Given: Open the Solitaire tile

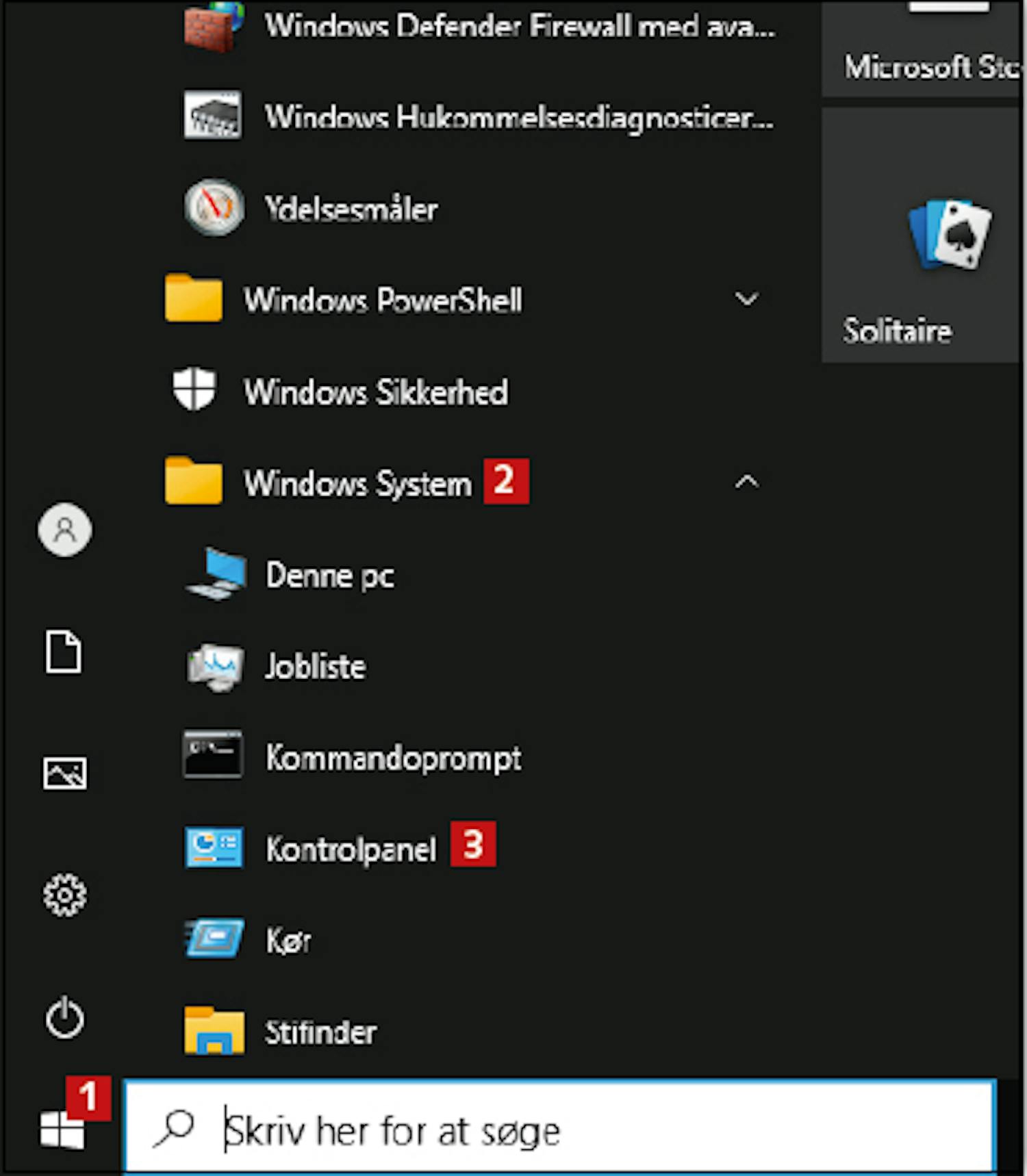Looking at the screenshot, I should pyautogui.click(x=921, y=235).
